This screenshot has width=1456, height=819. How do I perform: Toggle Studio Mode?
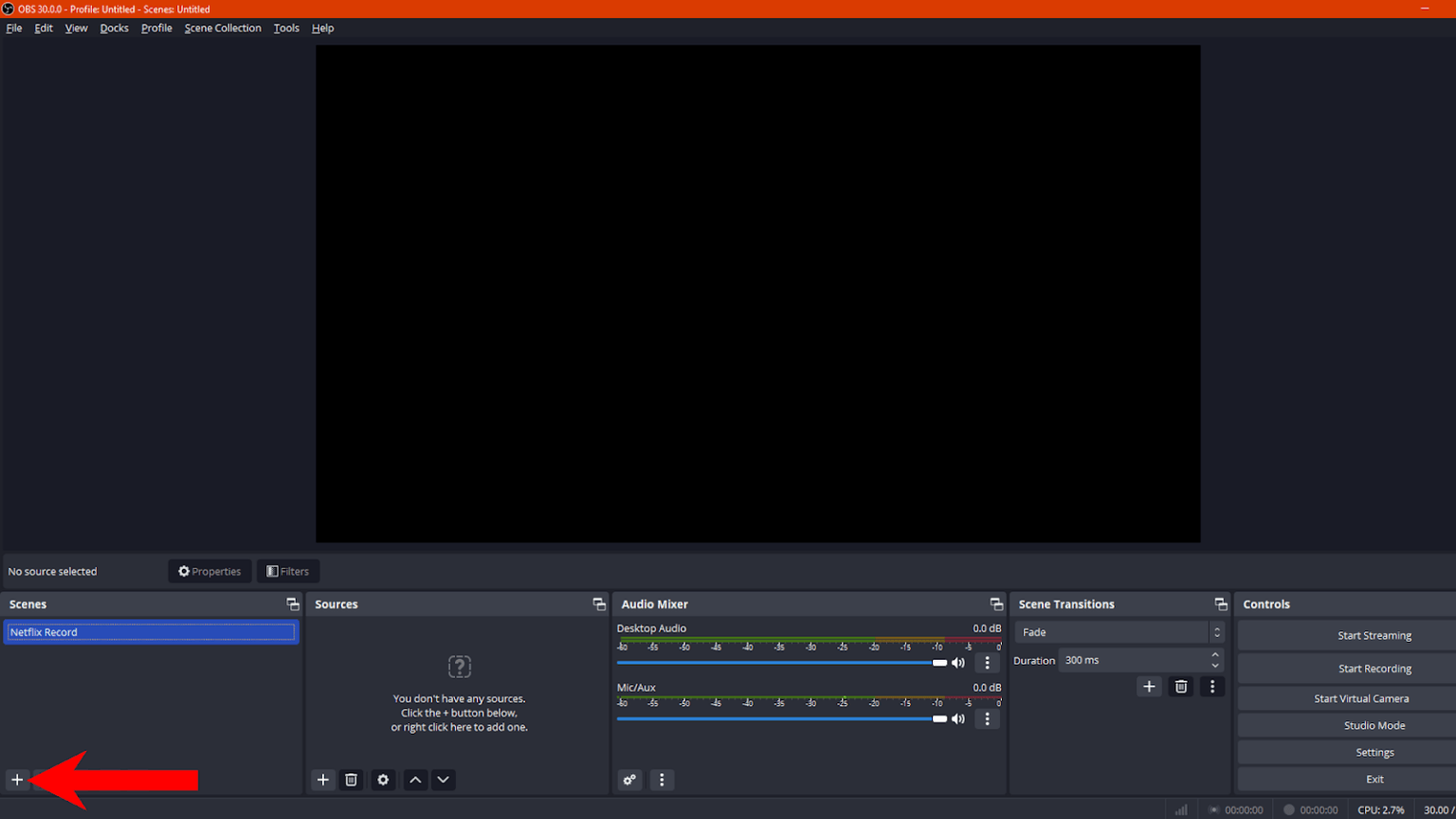coord(1374,725)
